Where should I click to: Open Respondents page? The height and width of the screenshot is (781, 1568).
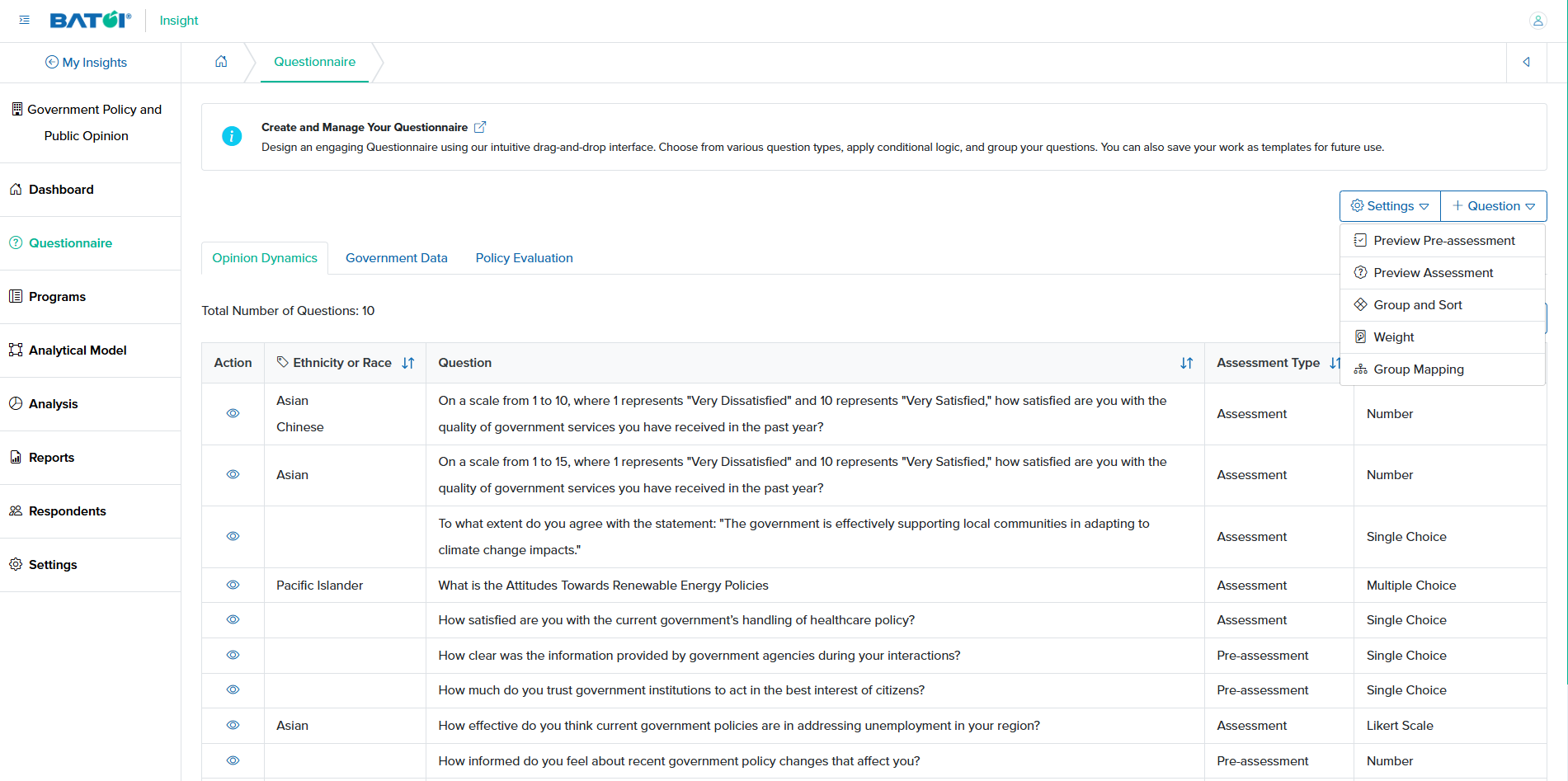pyautogui.click(x=68, y=511)
